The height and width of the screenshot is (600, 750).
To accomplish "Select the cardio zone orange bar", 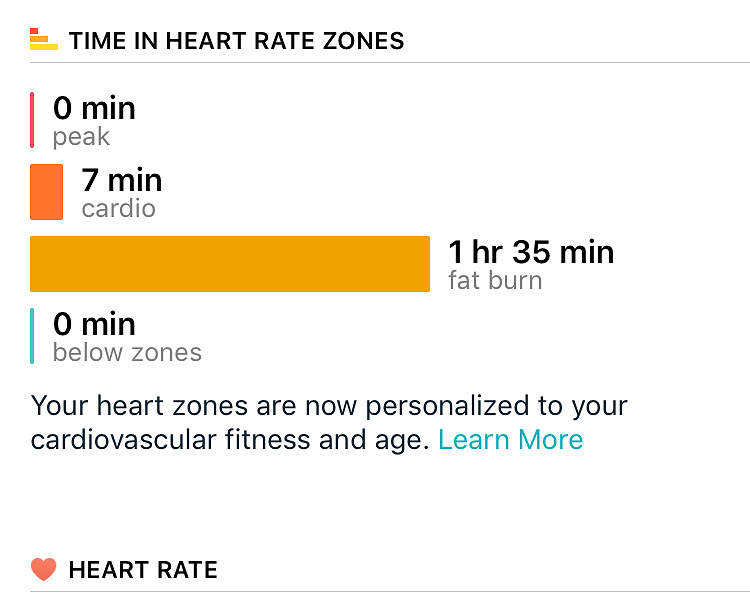I will (x=46, y=192).
